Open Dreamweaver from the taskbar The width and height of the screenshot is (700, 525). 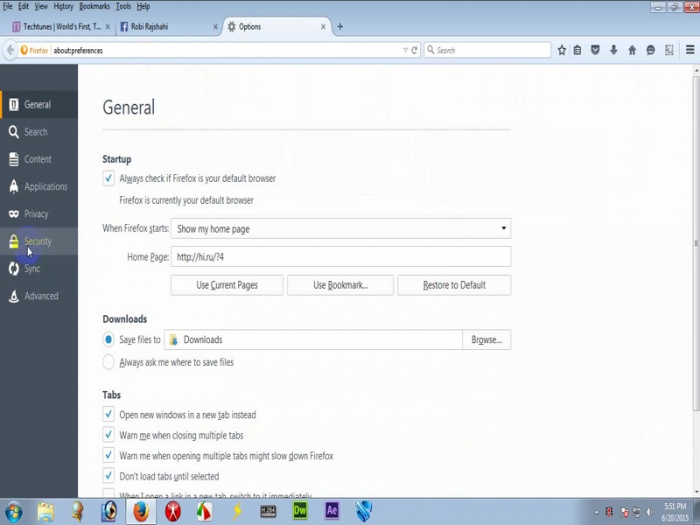click(300, 512)
